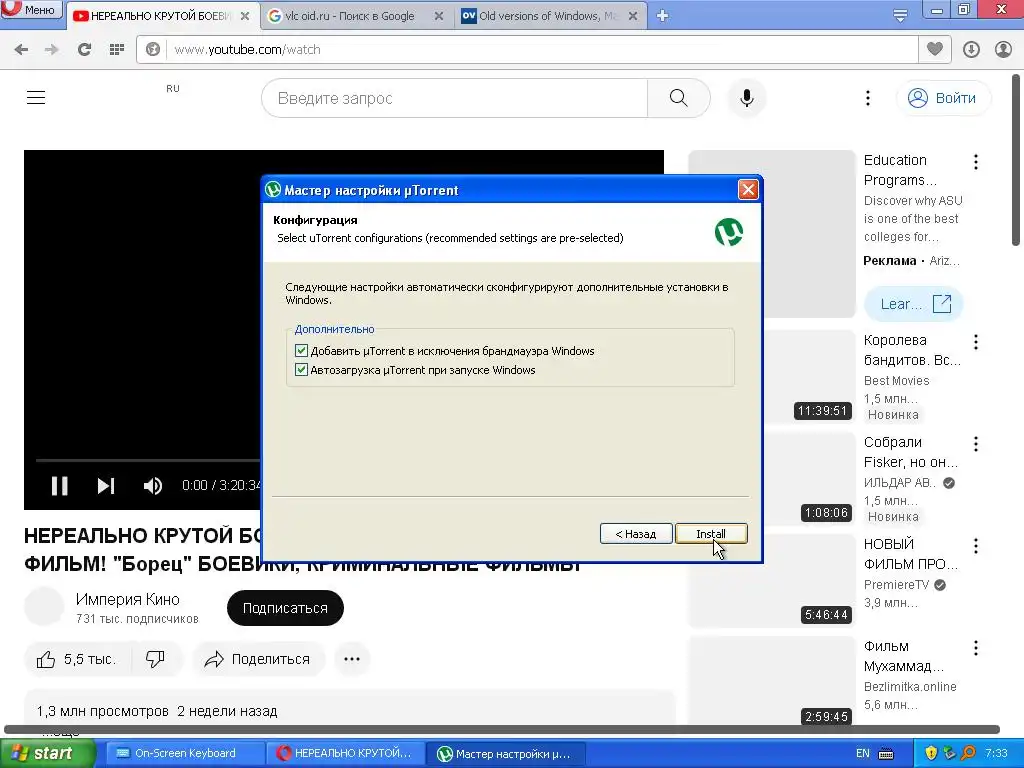The height and width of the screenshot is (768, 1024).
Task: Start voice search with microphone icon
Action: (746, 98)
